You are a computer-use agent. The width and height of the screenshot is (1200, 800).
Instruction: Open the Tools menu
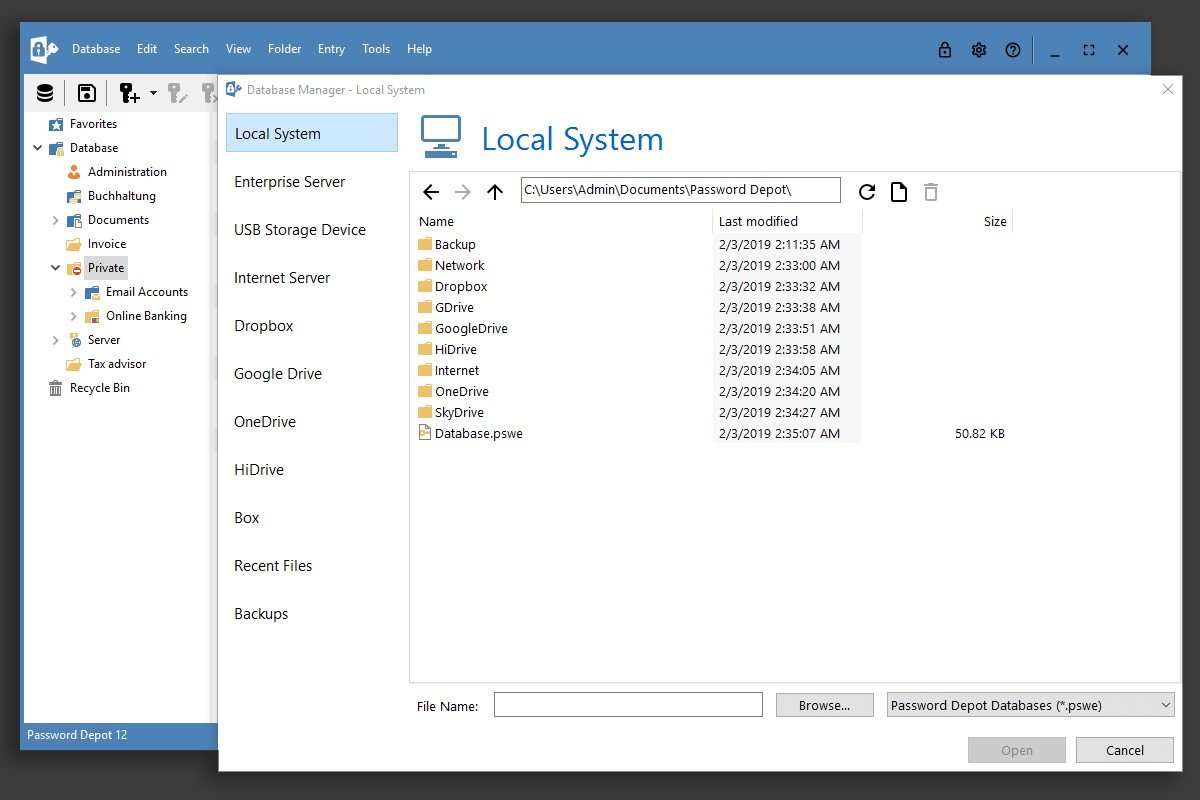[376, 49]
